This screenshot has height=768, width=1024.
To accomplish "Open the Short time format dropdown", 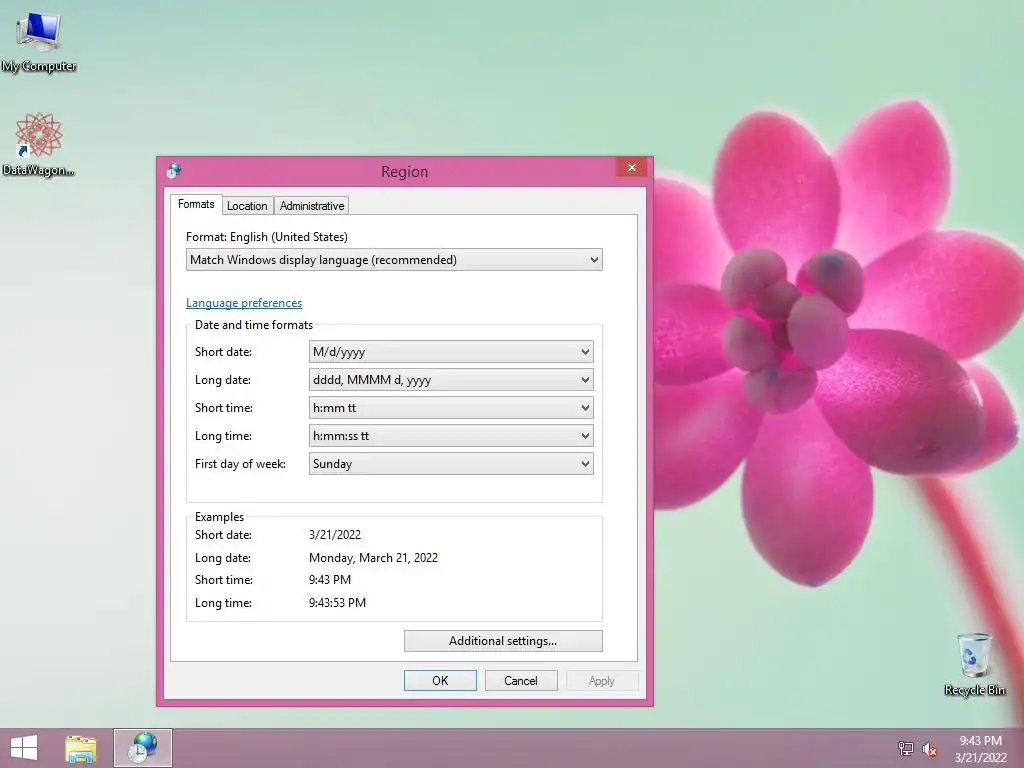I will point(451,408).
